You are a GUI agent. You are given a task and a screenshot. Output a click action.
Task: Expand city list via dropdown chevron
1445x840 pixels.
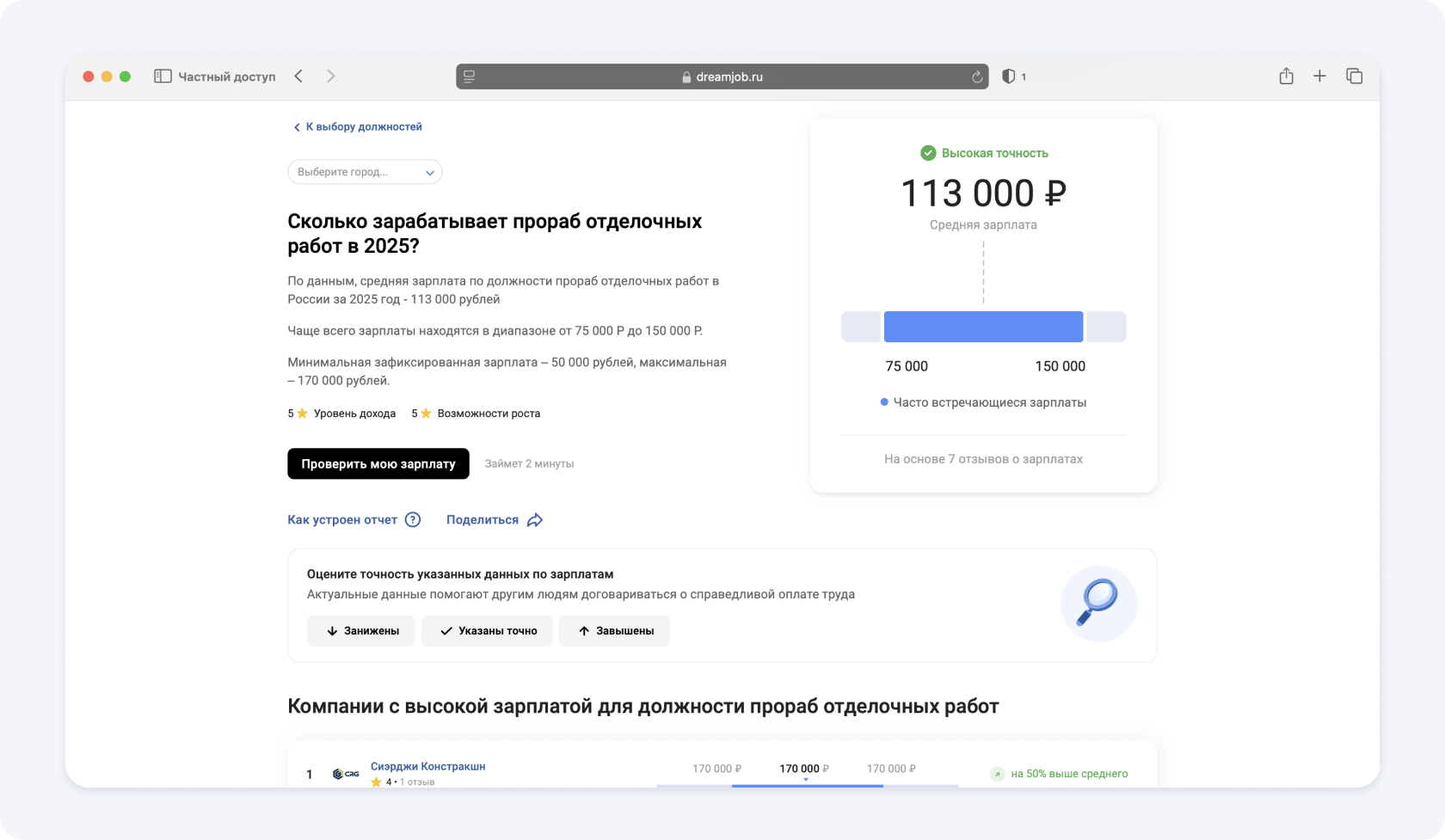click(430, 173)
